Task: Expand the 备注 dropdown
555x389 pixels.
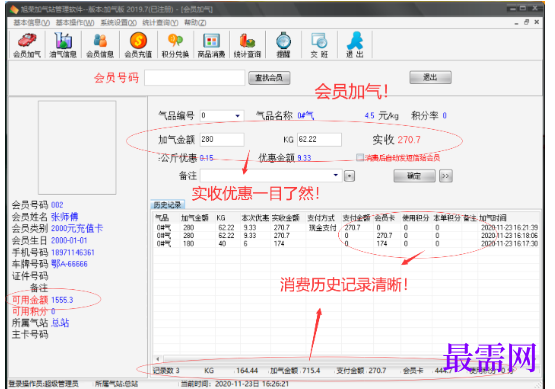Action: click(336, 175)
